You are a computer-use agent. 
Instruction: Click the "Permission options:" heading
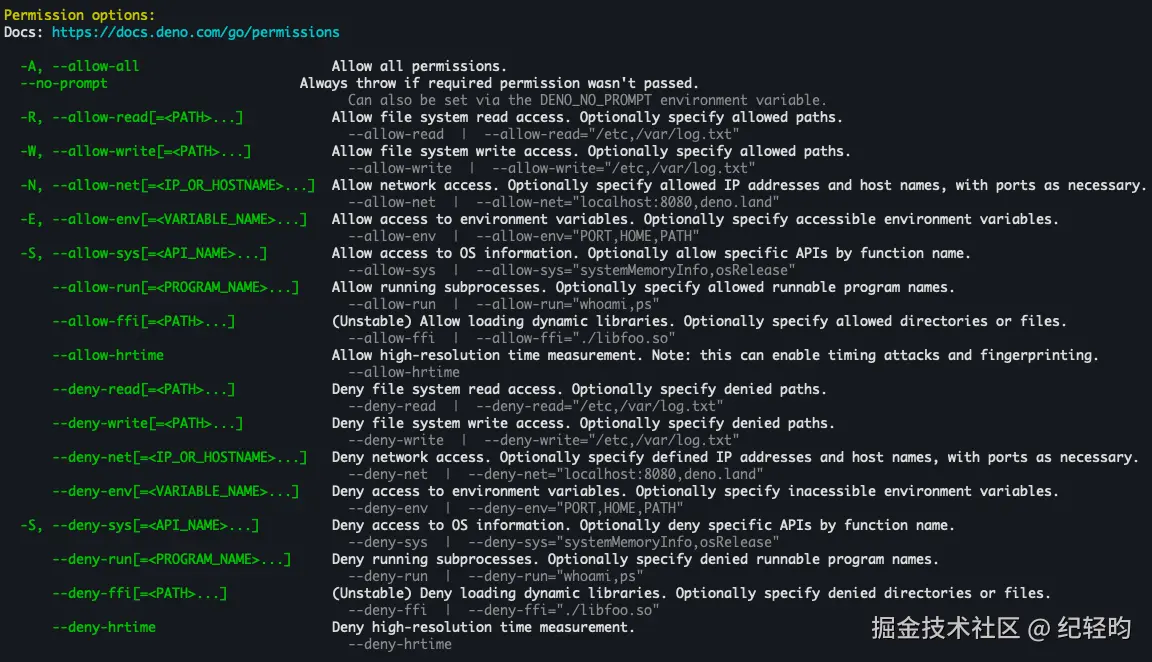[80, 15]
